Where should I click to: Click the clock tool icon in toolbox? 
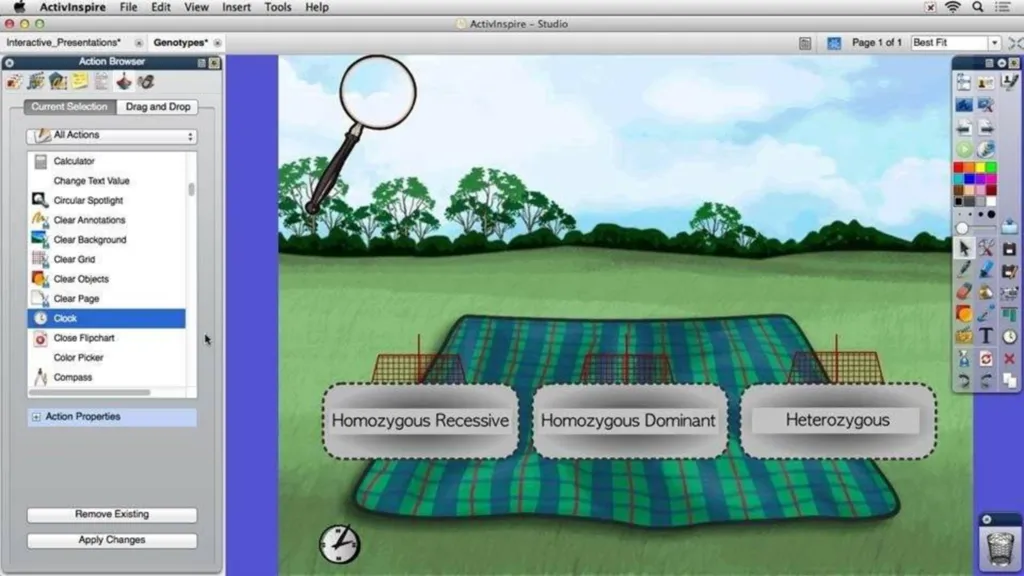(1008, 336)
